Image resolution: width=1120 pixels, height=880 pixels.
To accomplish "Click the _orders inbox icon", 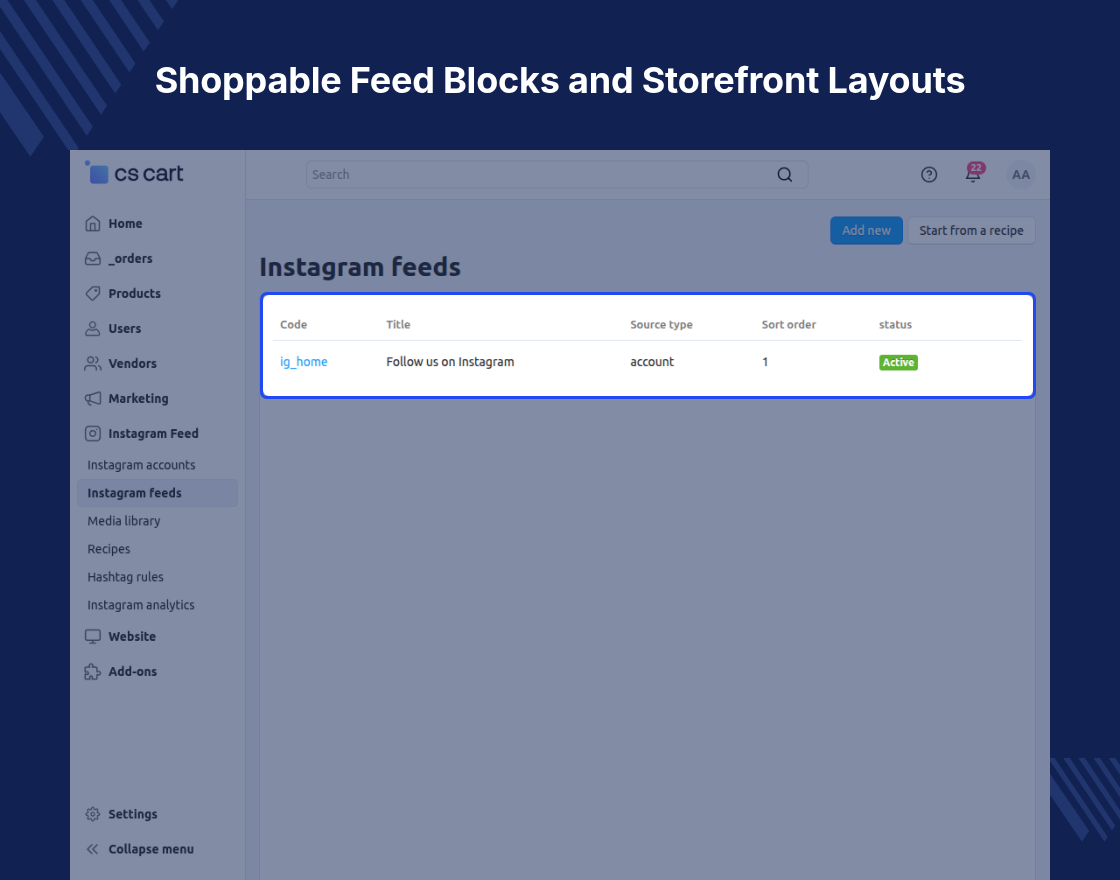I will click(93, 259).
